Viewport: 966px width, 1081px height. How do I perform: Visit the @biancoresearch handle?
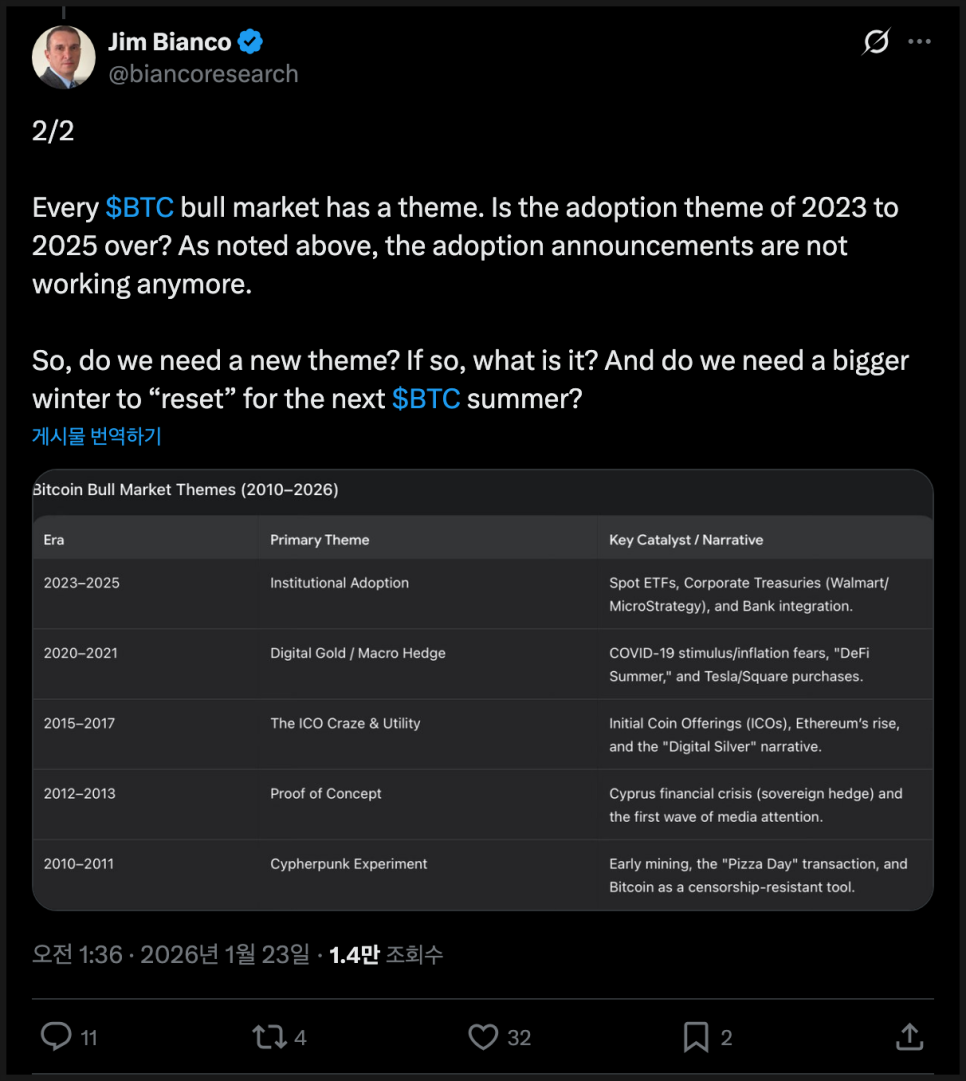(202, 74)
